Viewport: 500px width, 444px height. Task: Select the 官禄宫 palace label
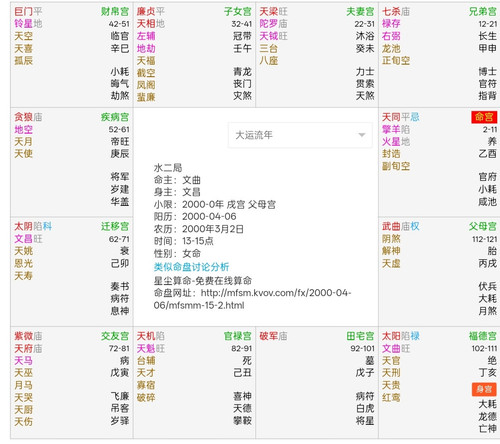point(238,336)
